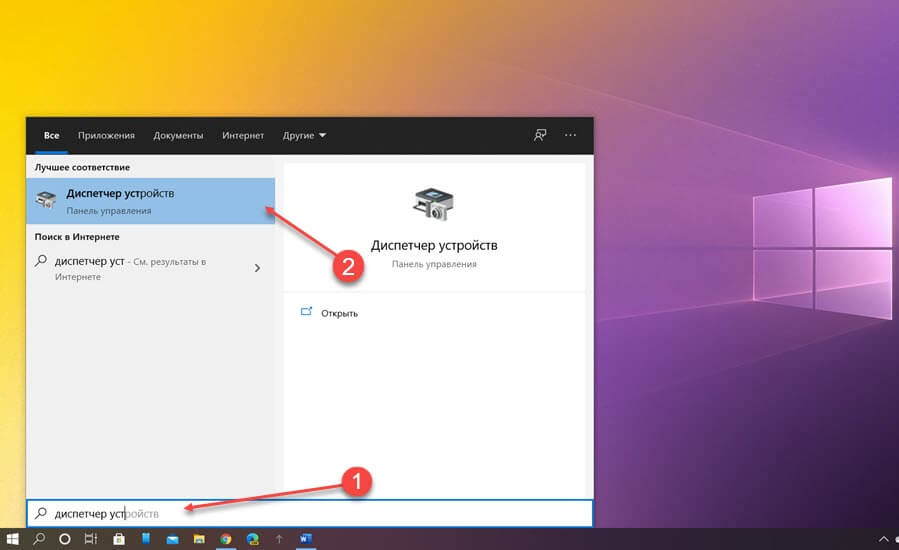Screen dimensions: 899x550
Task: Click web search magnifier beside диспетчер уст
Action: (41, 261)
